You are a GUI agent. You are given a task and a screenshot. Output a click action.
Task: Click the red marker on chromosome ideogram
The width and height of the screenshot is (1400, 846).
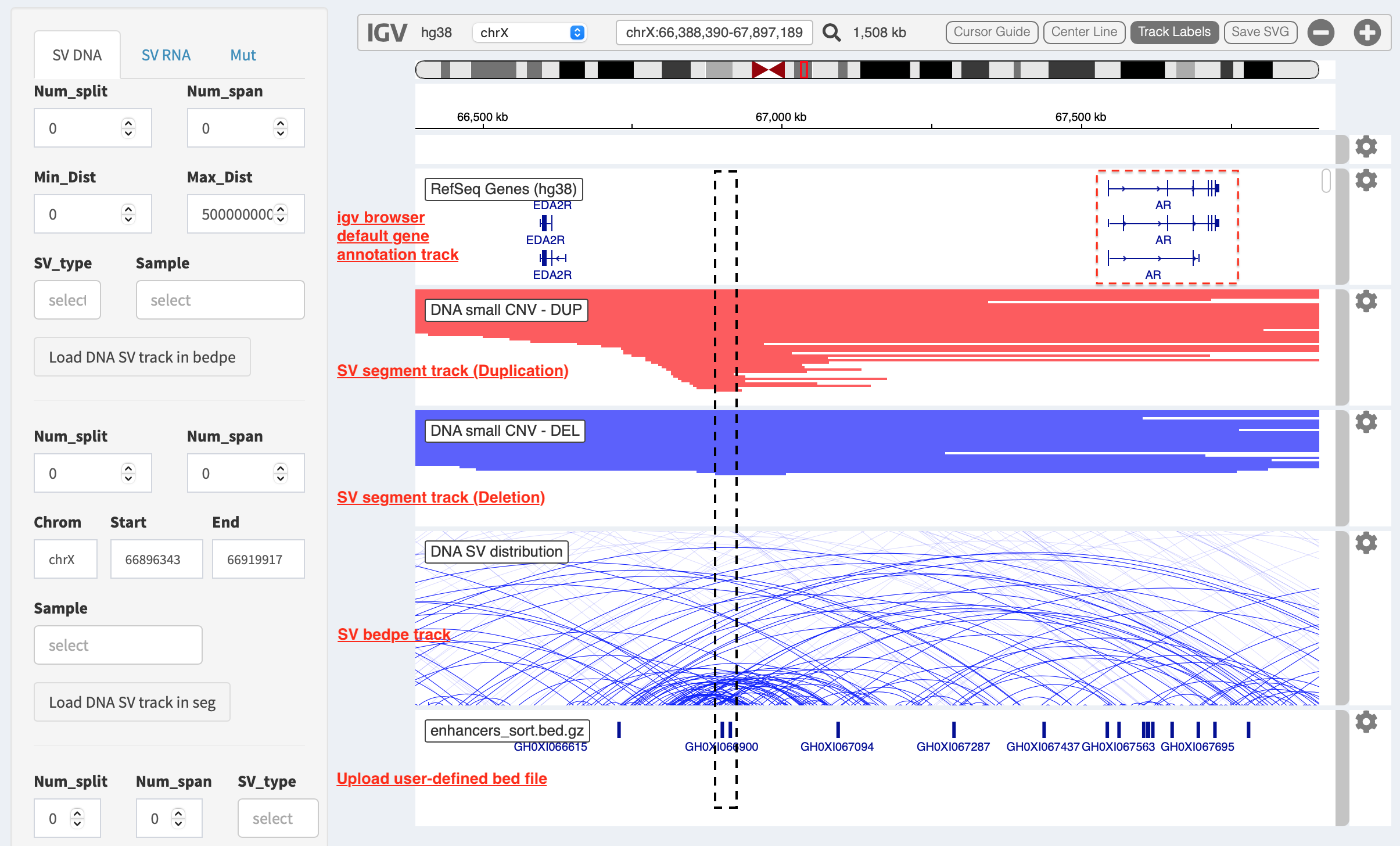coord(804,70)
